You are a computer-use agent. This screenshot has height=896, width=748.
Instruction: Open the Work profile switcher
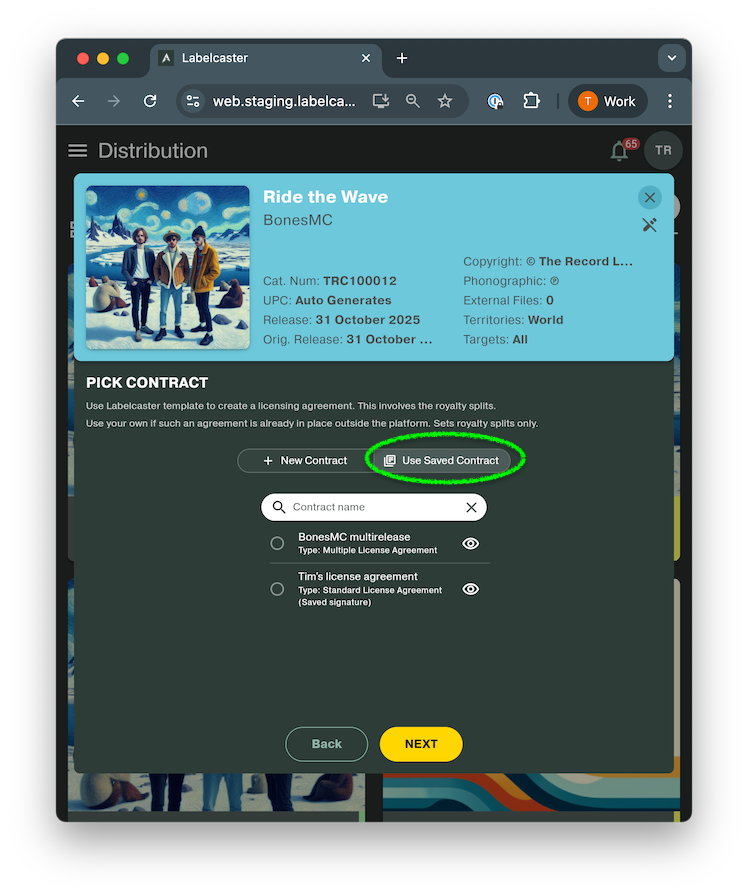(608, 101)
